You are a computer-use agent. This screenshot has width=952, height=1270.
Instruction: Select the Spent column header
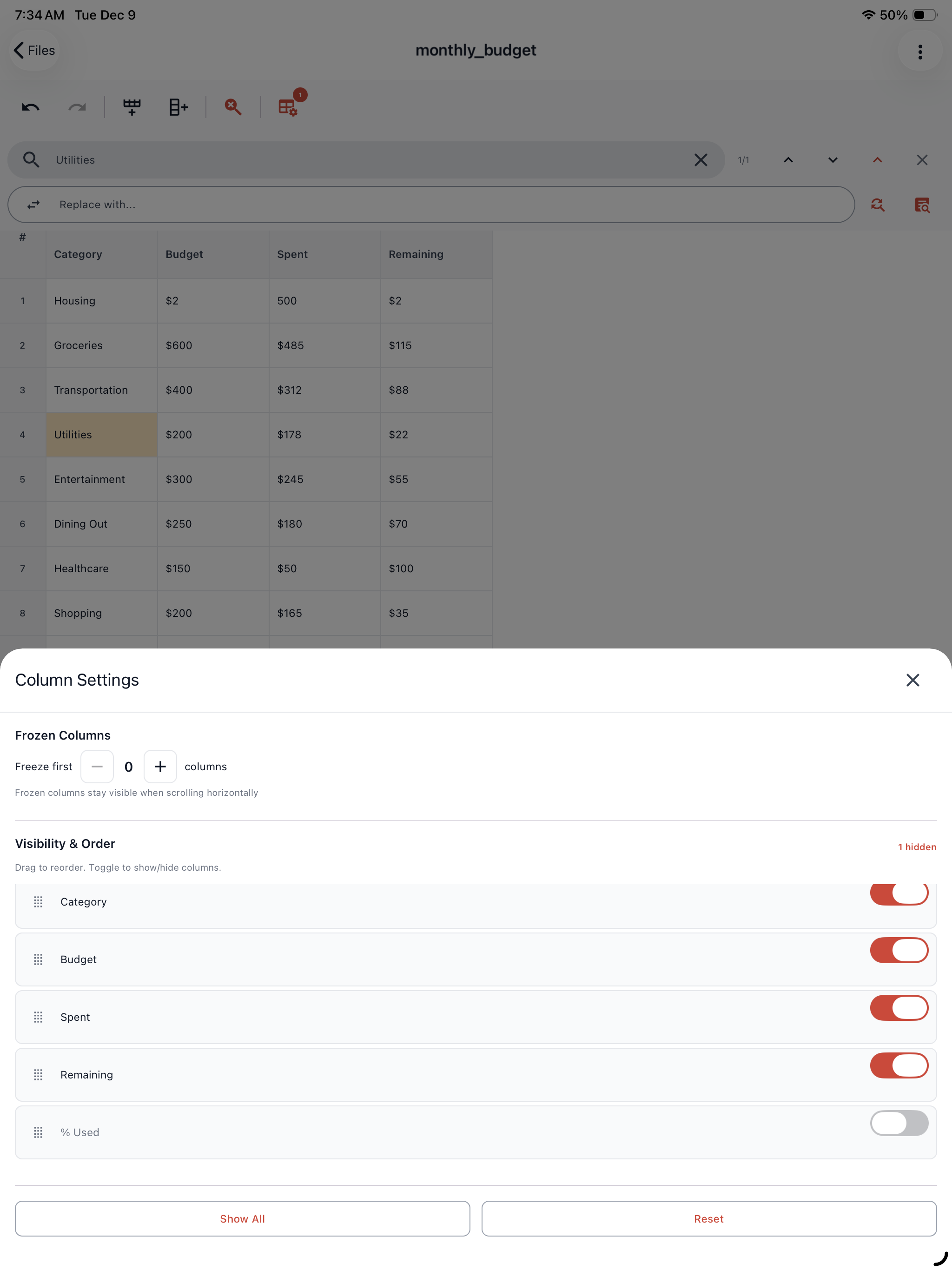tap(324, 254)
